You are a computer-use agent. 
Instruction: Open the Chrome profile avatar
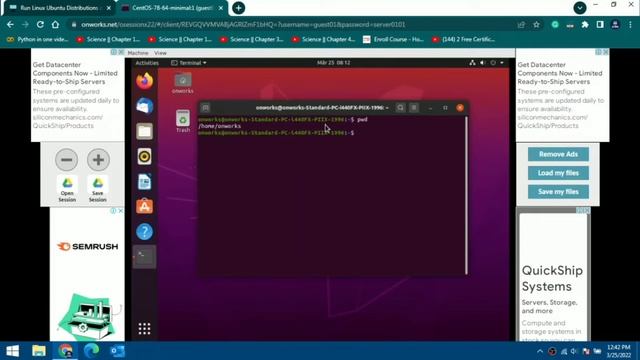click(x=615, y=24)
